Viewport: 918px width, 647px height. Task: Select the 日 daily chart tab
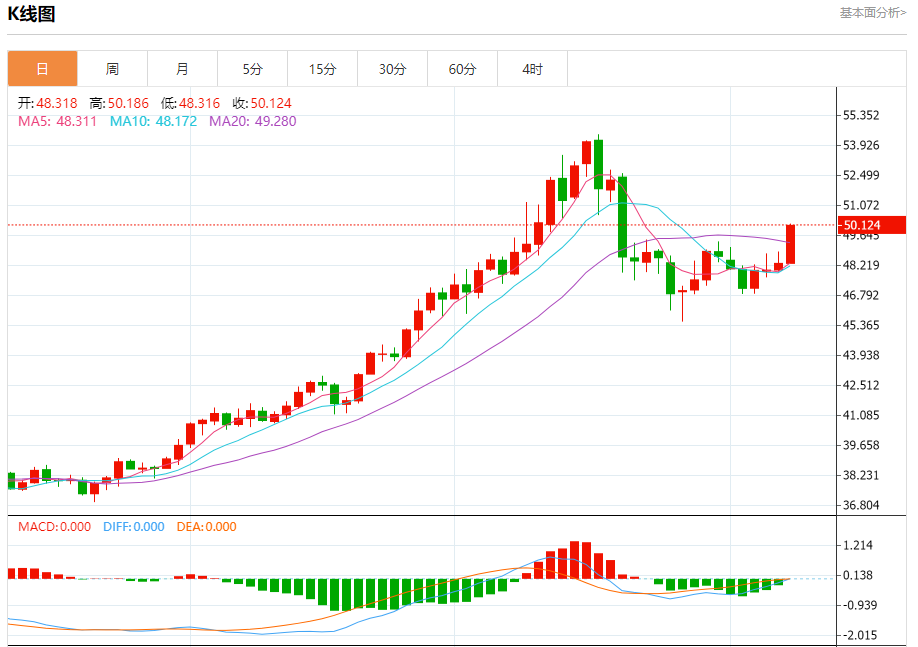(42, 69)
